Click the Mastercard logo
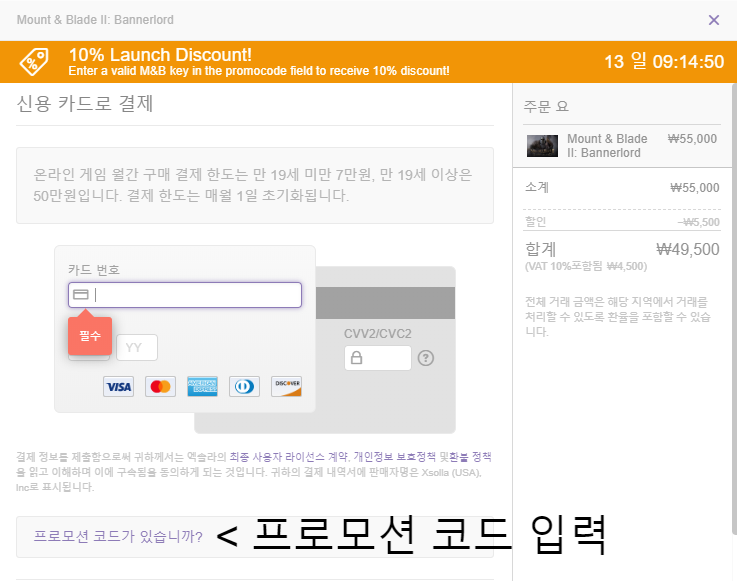Viewport: 737px width, 581px height. click(160, 386)
